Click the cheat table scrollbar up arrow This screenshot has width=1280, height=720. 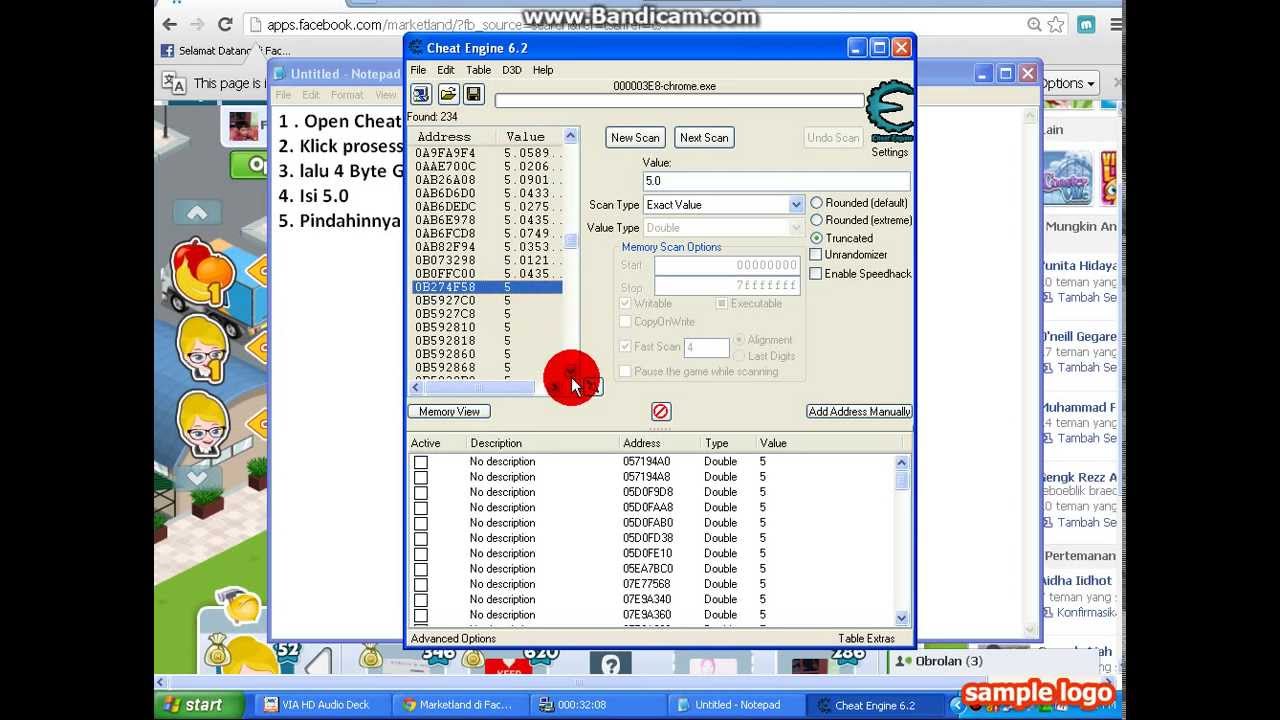(x=902, y=462)
